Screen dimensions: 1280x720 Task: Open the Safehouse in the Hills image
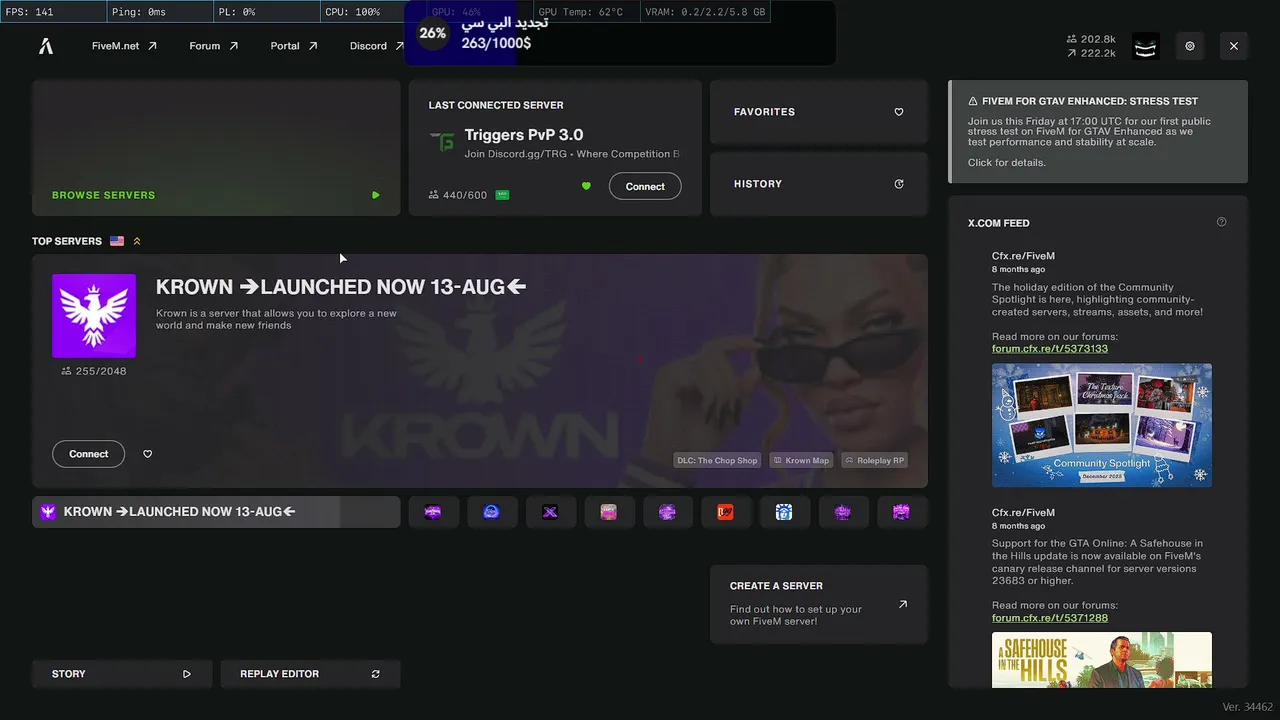point(1102,660)
